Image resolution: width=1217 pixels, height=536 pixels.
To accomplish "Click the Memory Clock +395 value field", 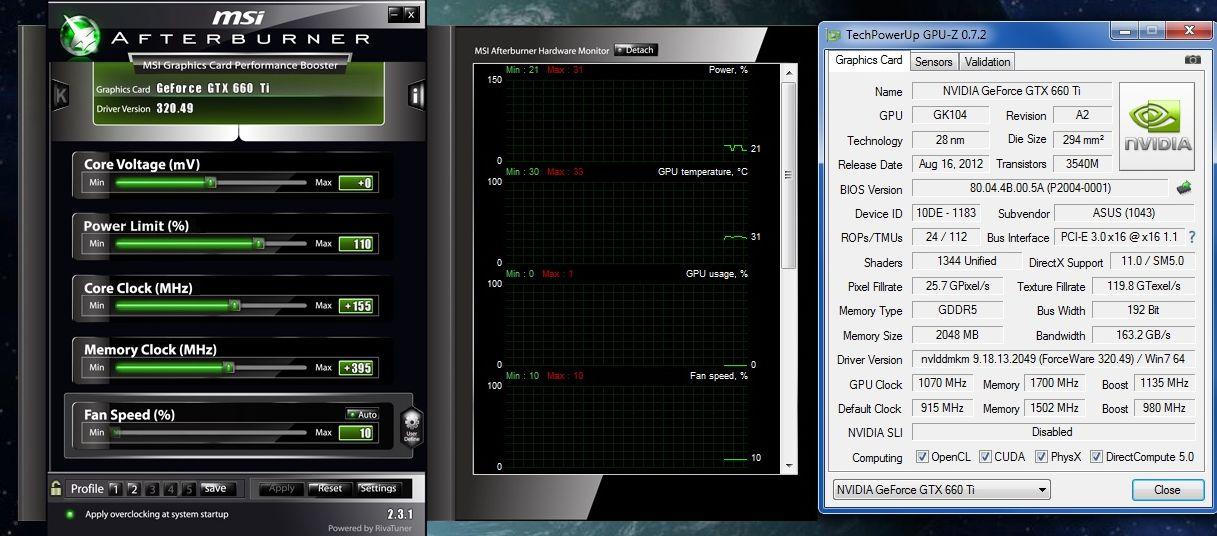I will tap(356, 368).
